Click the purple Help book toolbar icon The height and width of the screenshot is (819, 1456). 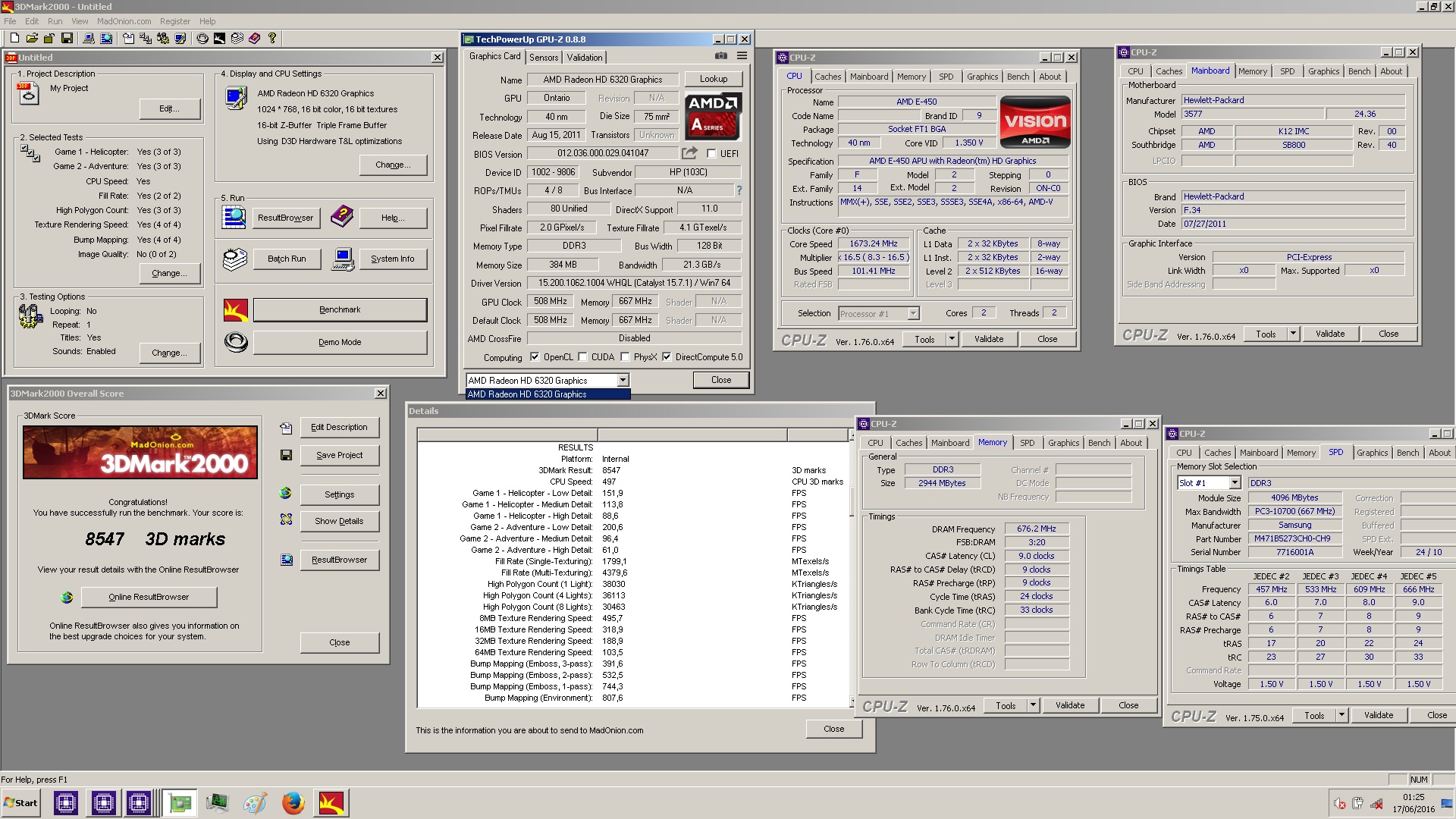(254, 38)
